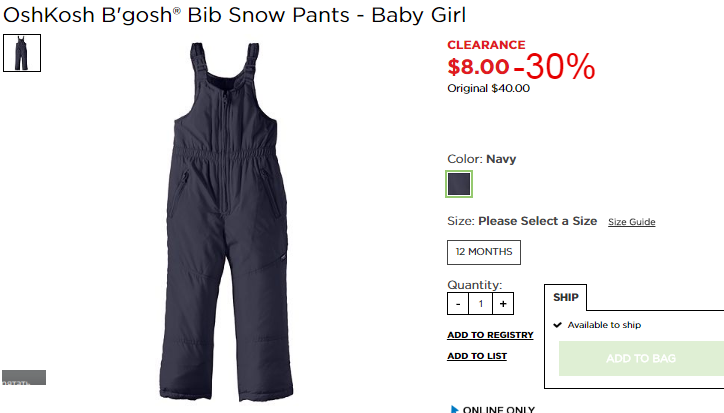
Task: Click the gray overlay button at bottom left
Action: coord(24,377)
